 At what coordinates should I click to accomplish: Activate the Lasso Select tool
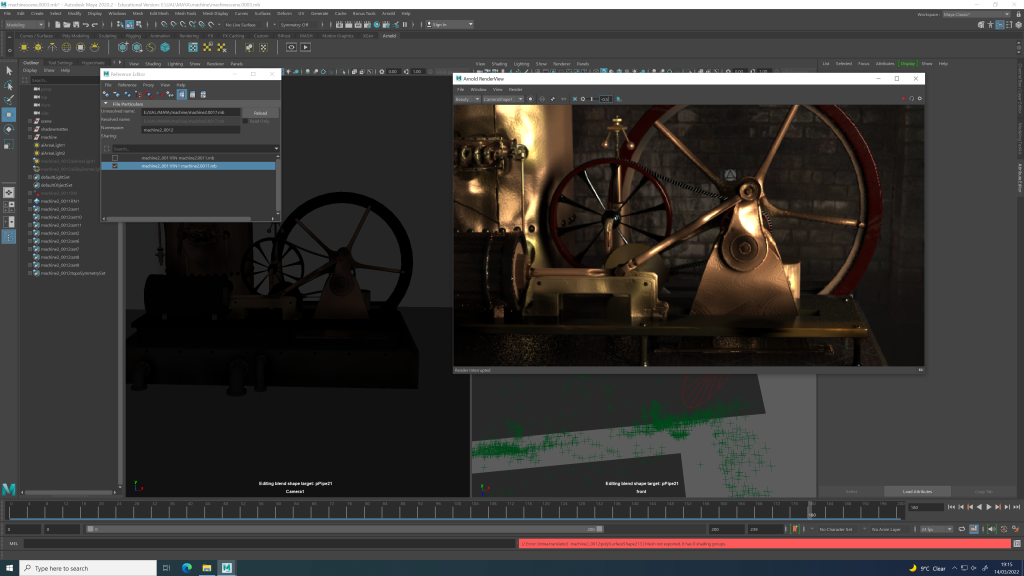click(x=8, y=85)
